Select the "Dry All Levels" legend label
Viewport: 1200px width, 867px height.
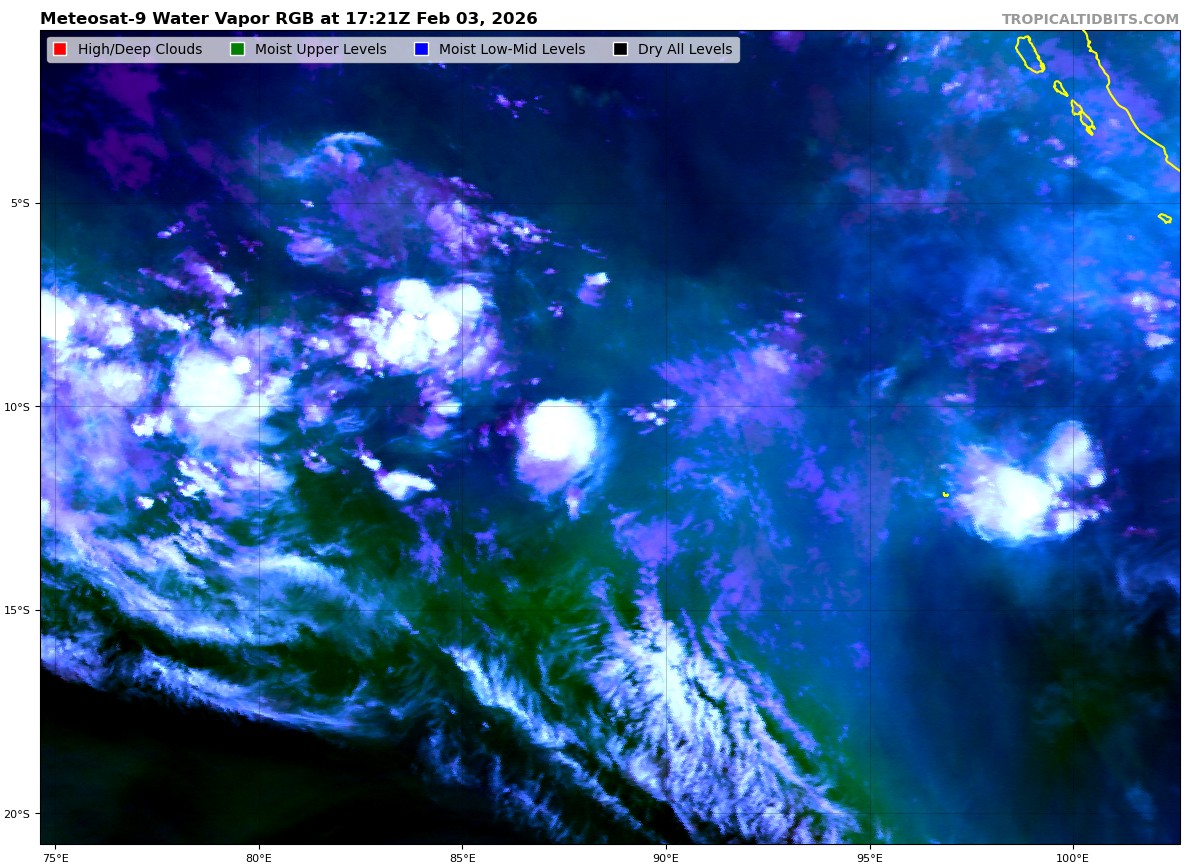[685, 50]
